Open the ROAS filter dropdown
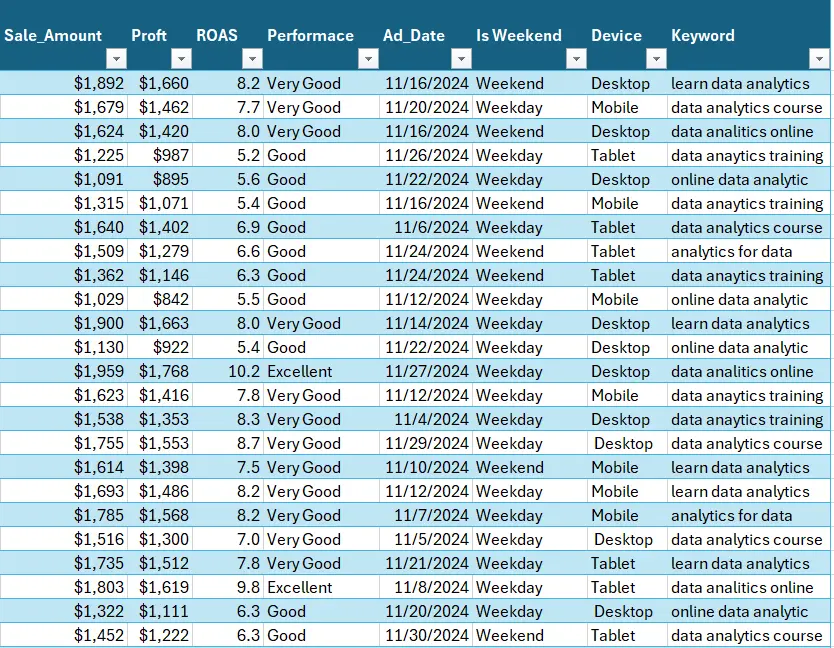Screen dimensions: 834x648 pos(252,58)
